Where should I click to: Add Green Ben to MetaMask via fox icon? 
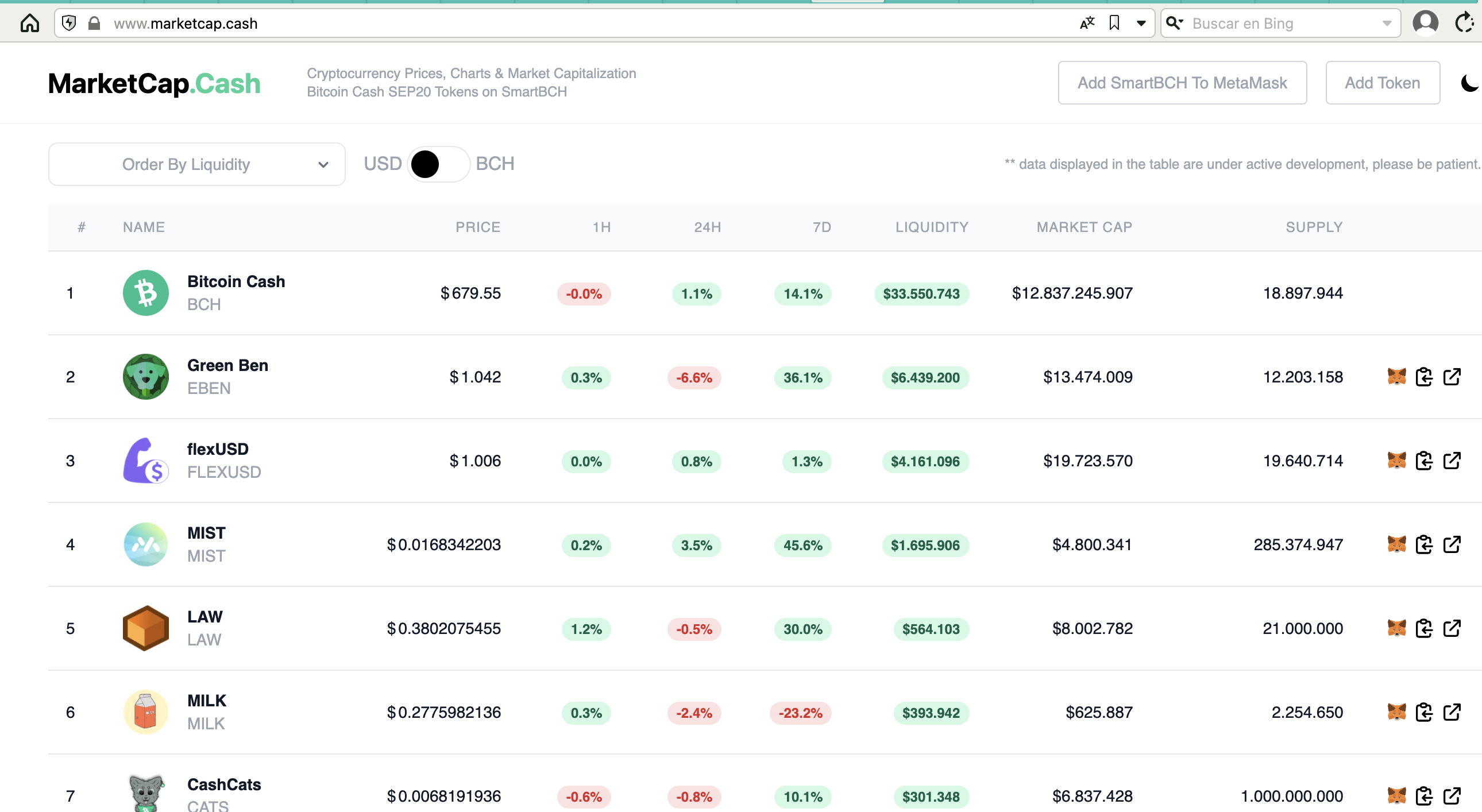pos(1396,377)
